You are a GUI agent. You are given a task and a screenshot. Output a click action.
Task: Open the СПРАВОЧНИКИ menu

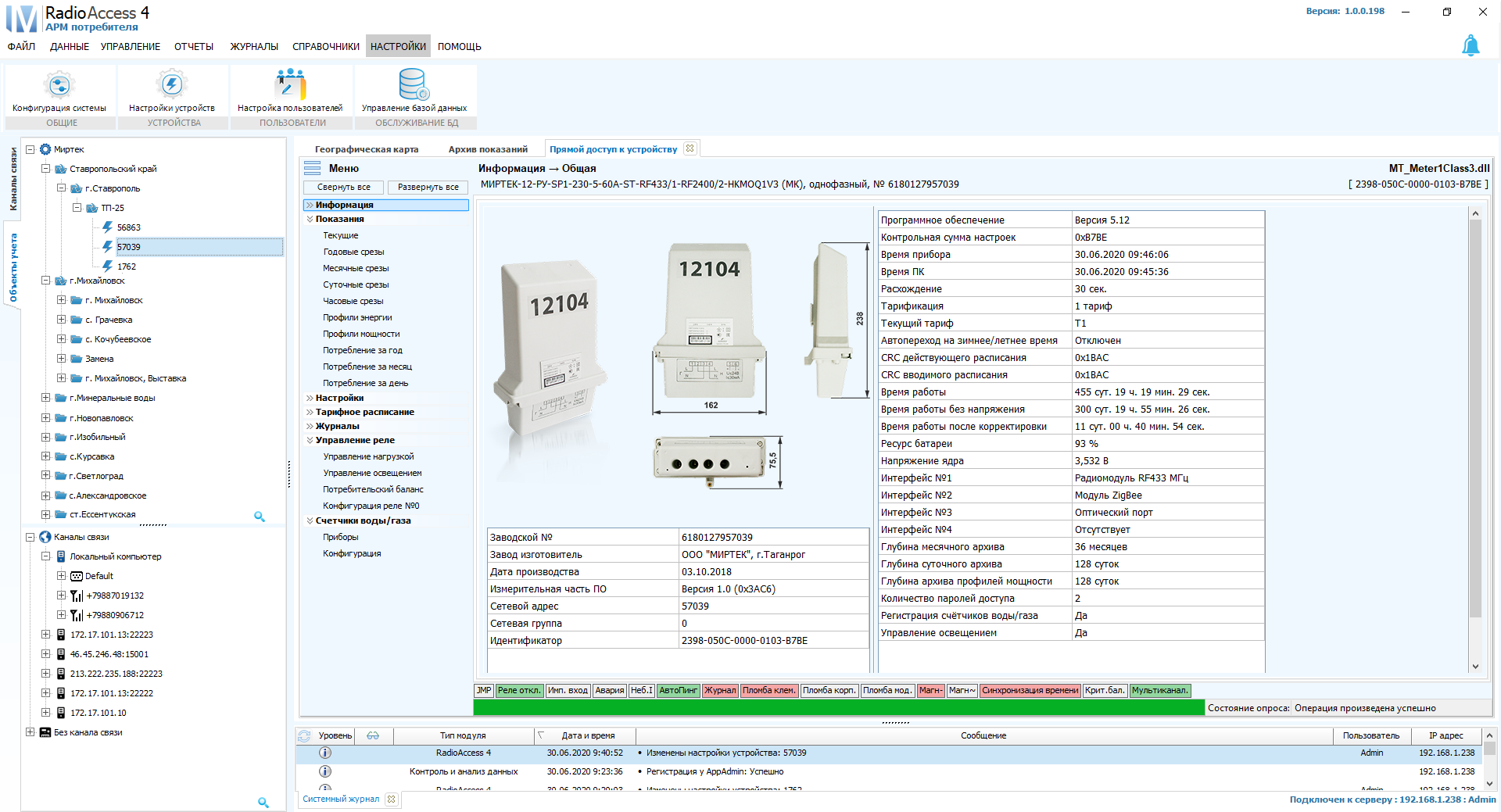326,46
